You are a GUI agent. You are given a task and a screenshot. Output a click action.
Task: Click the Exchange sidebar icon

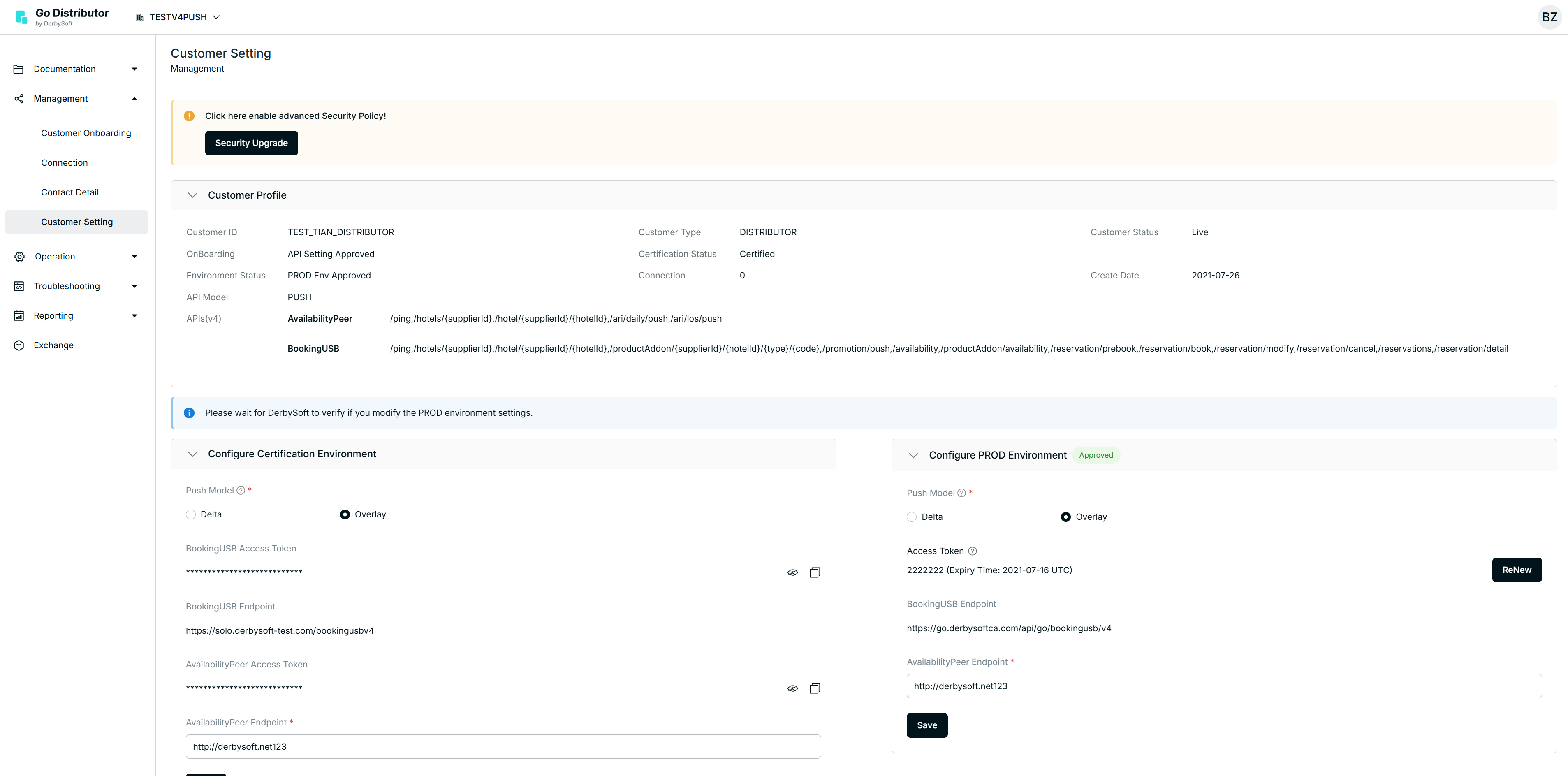click(x=19, y=345)
